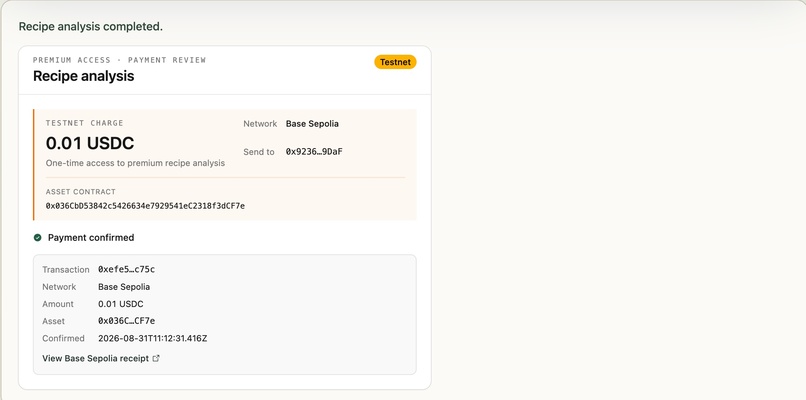Select the full asset contract address 0x036CbD53…
This screenshot has width=806, height=400.
pos(145,206)
